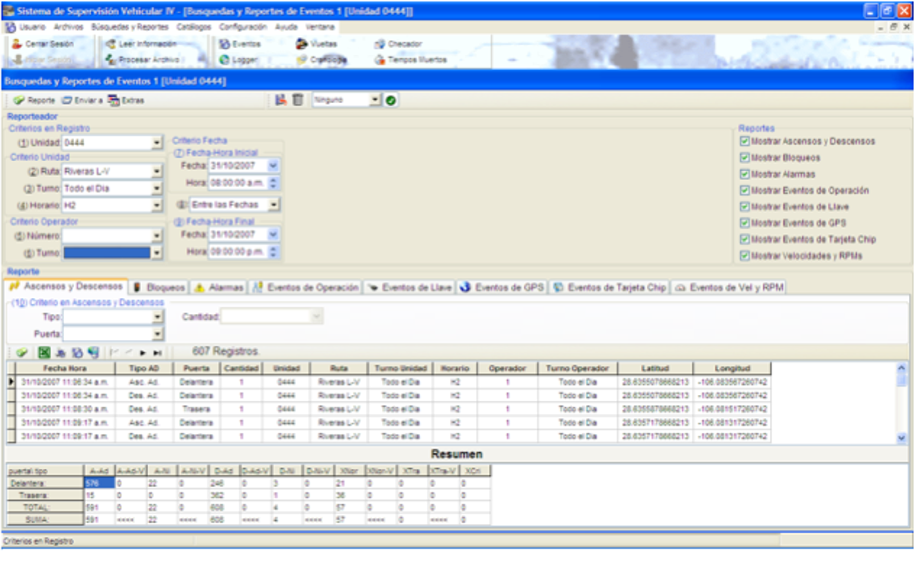Click the Reporte button
Viewport: 915px width, 572px height.
(x=35, y=100)
